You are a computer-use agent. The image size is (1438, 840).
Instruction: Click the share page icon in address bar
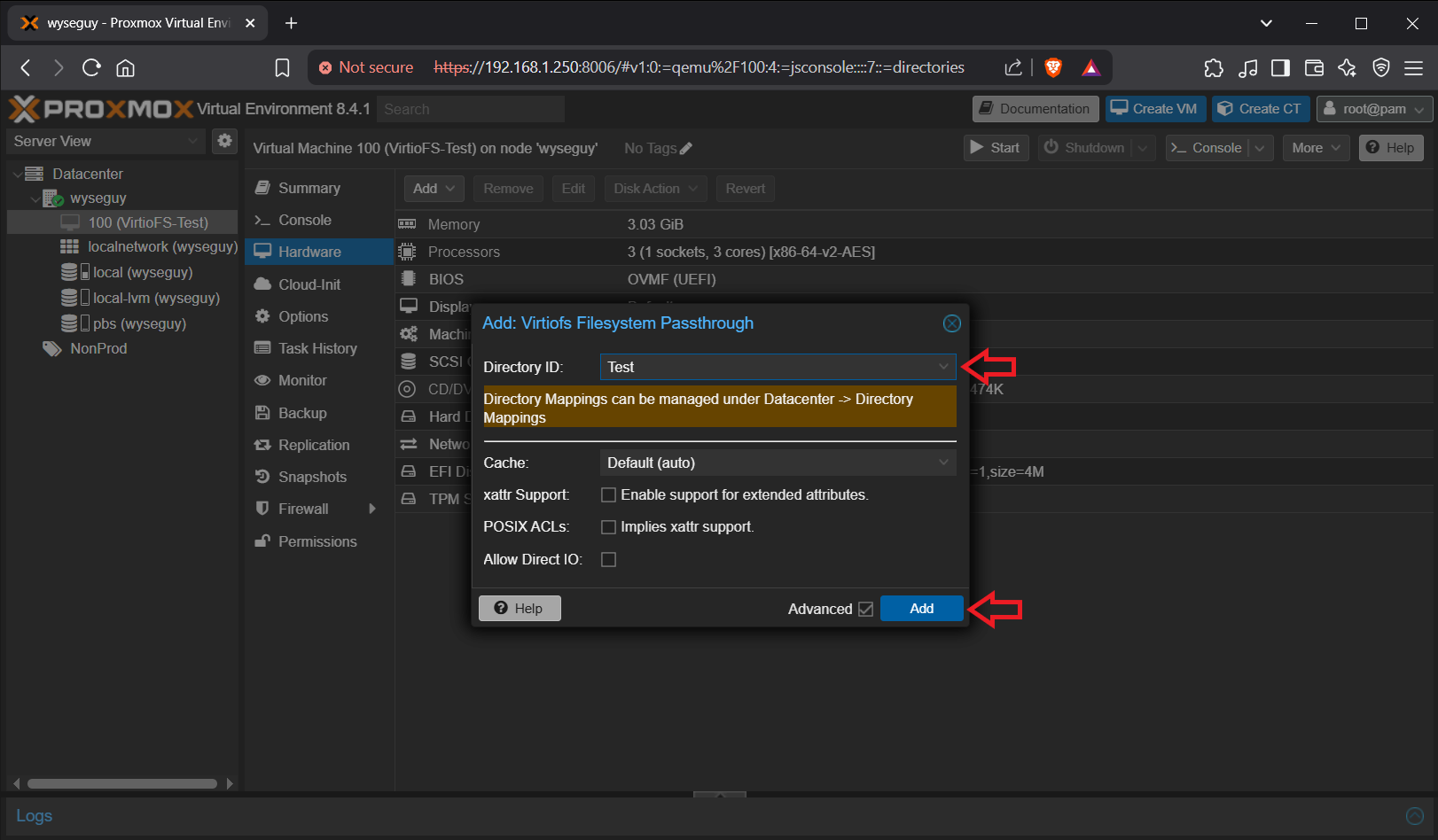pyautogui.click(x=1013, y=67)
